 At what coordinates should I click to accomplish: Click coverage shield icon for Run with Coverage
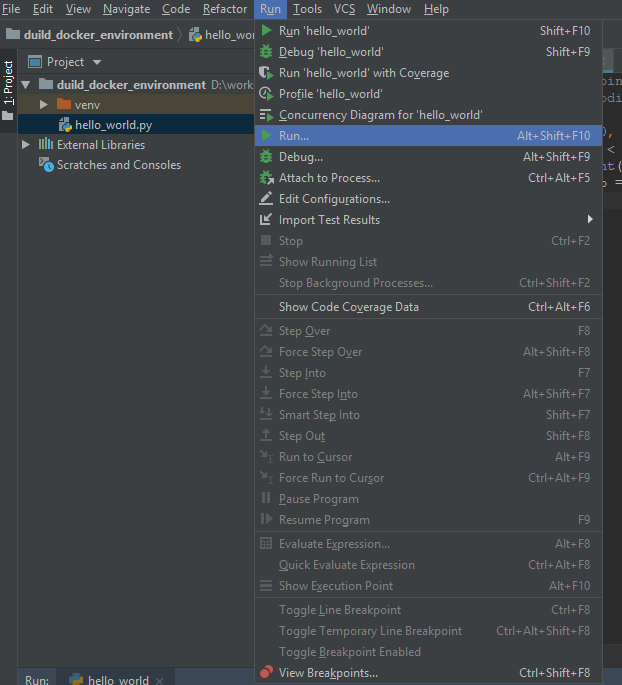(266, 73)
